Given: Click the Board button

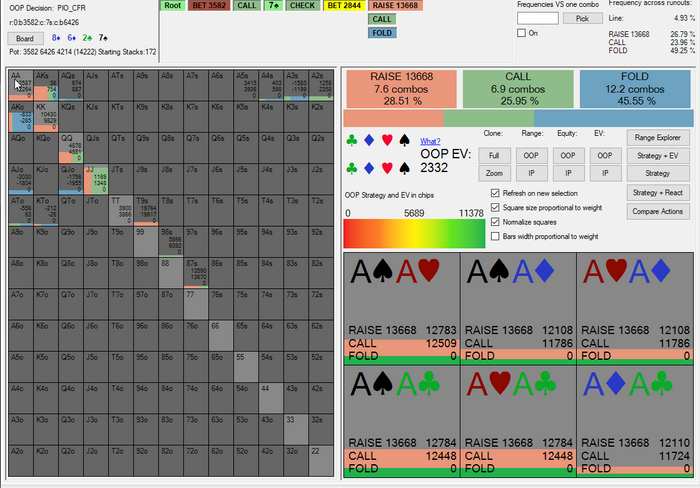Looking at the screenshot, I should point(25,38).
